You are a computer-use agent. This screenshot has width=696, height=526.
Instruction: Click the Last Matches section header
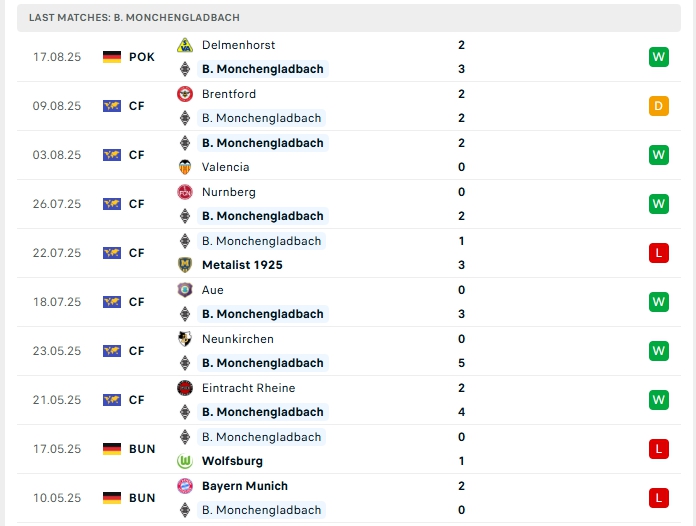pos(134,18)
